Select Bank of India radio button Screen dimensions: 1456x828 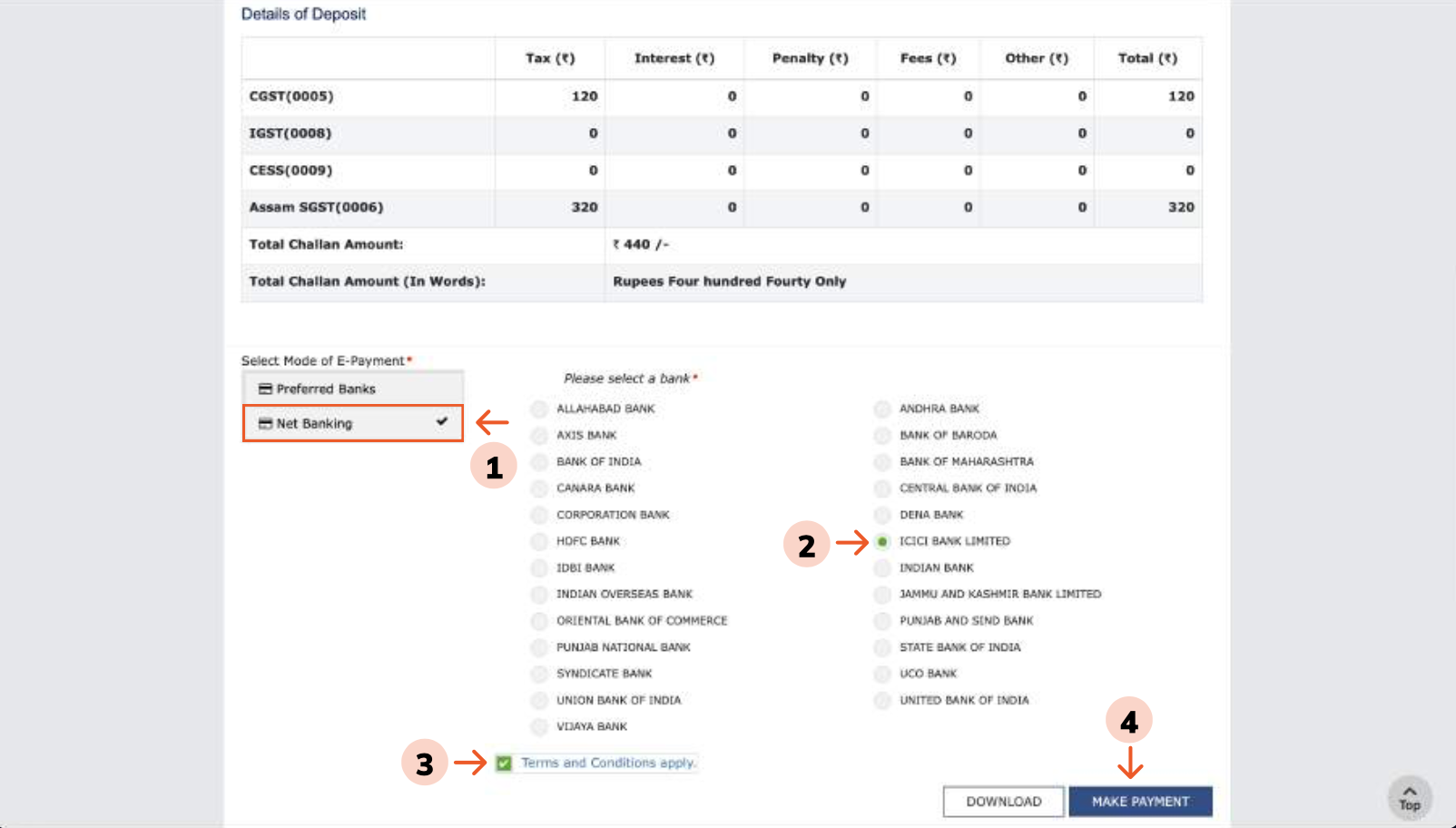tap(539, 461)
